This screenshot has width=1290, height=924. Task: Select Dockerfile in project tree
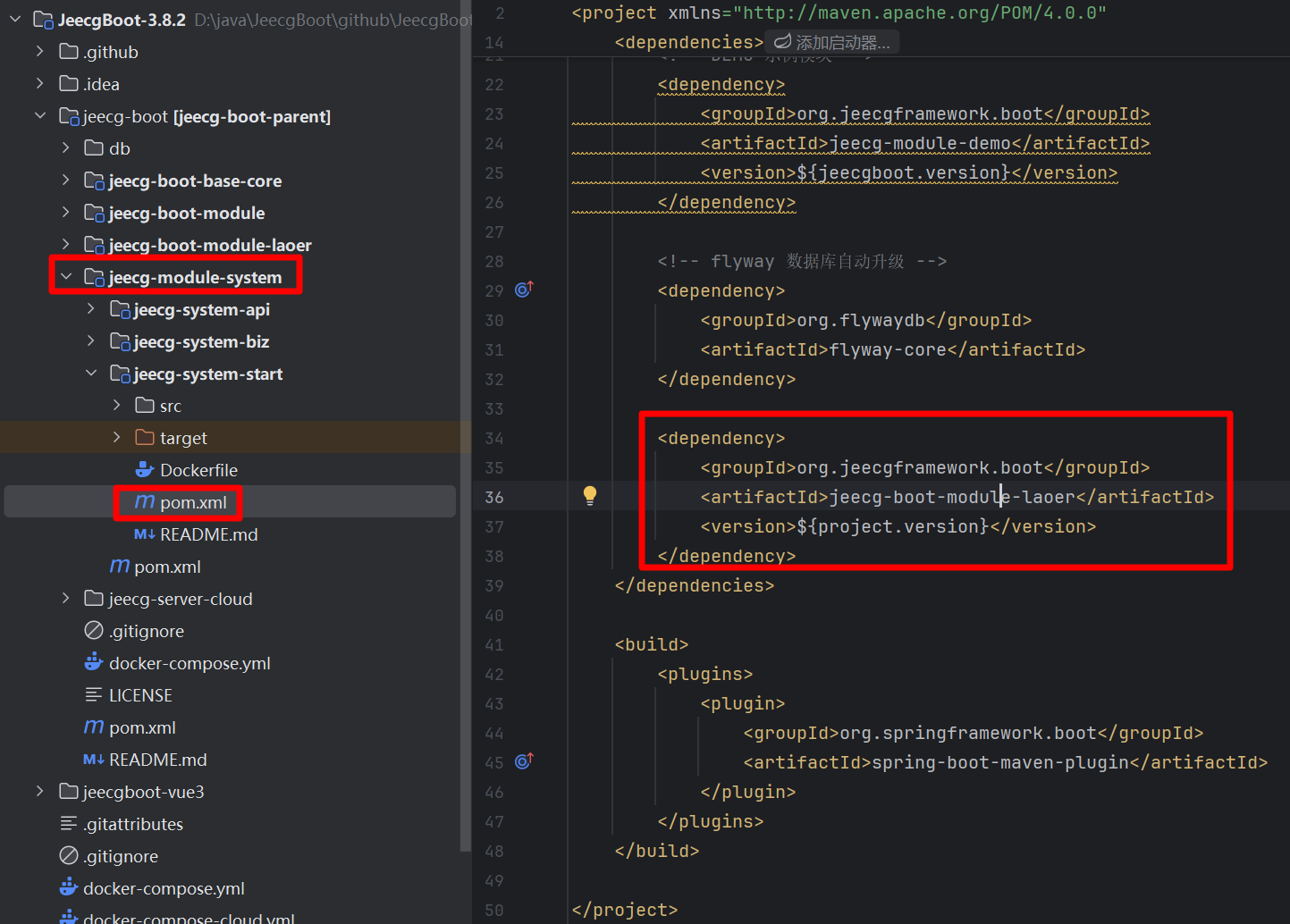(x=198, y=470)
